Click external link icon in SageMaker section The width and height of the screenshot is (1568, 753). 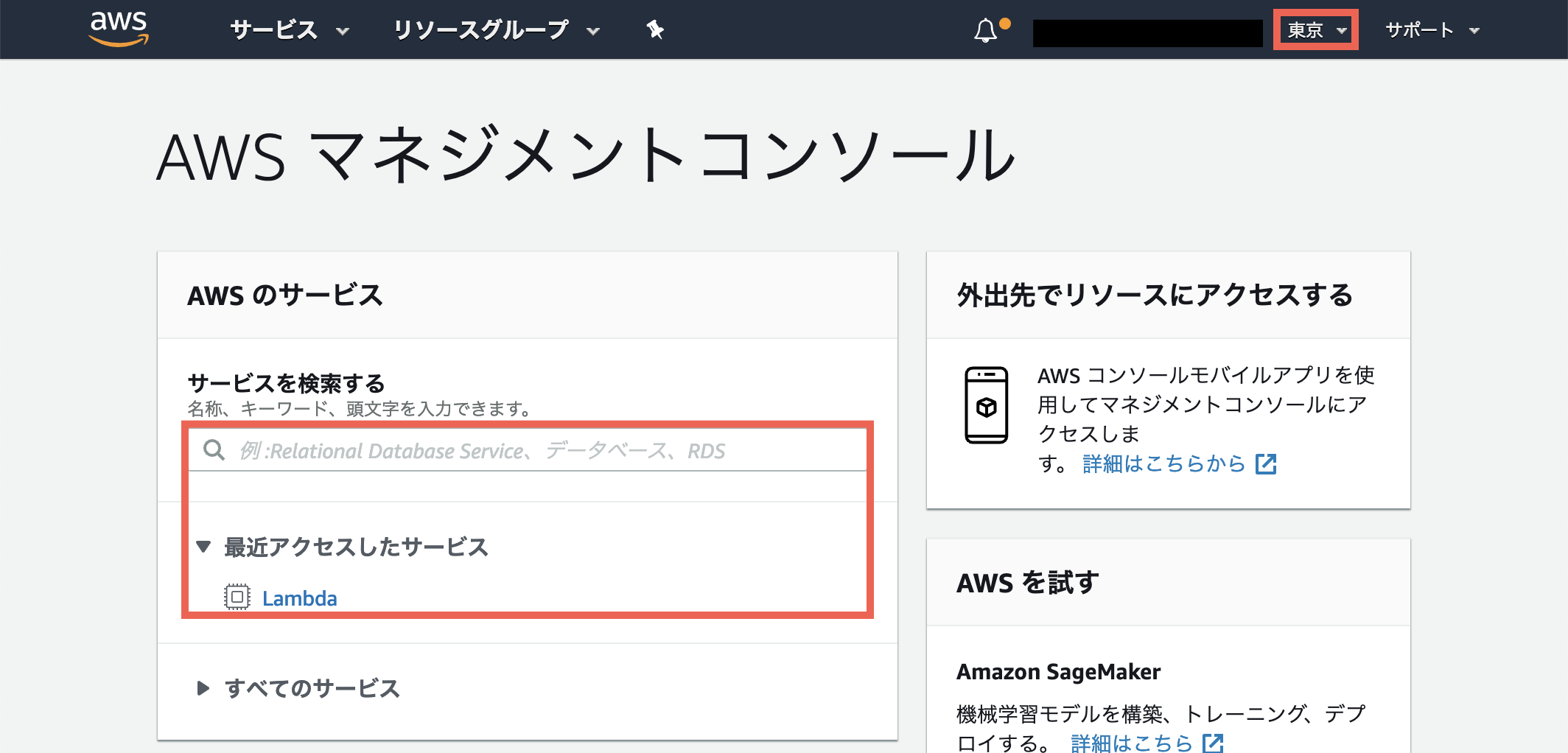coord(1213,743)
